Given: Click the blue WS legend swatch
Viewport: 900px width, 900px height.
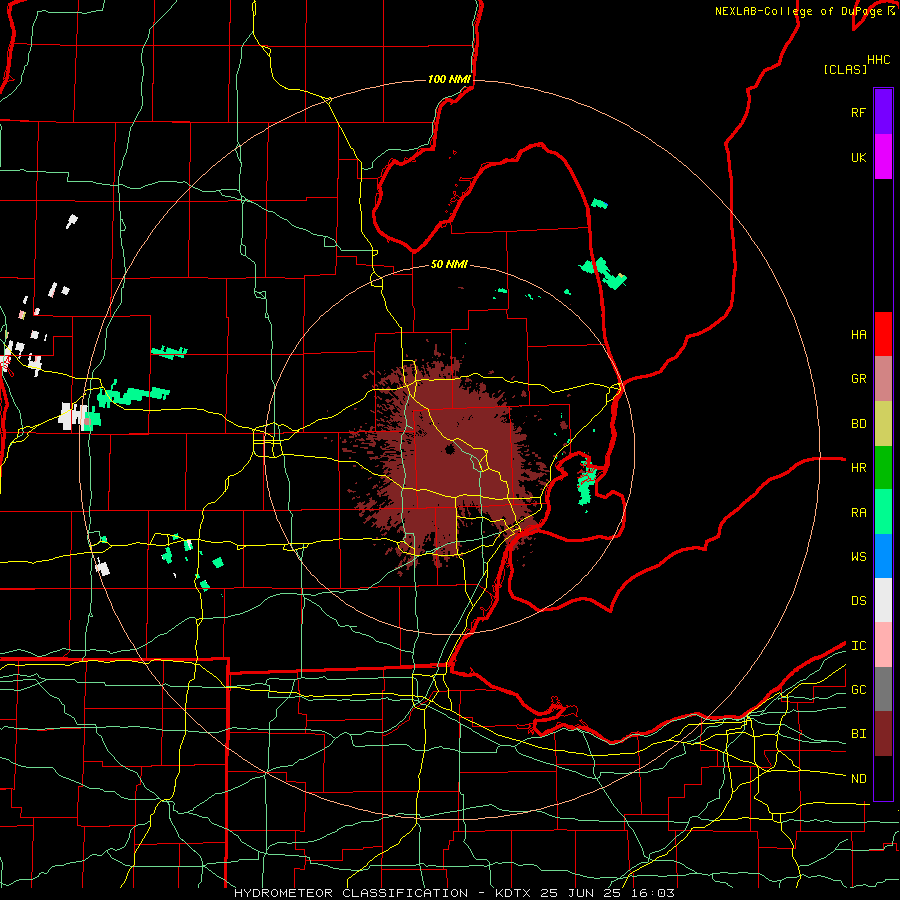Looking at the screenshot, I should pyautogui.click(x=883, y=556).
